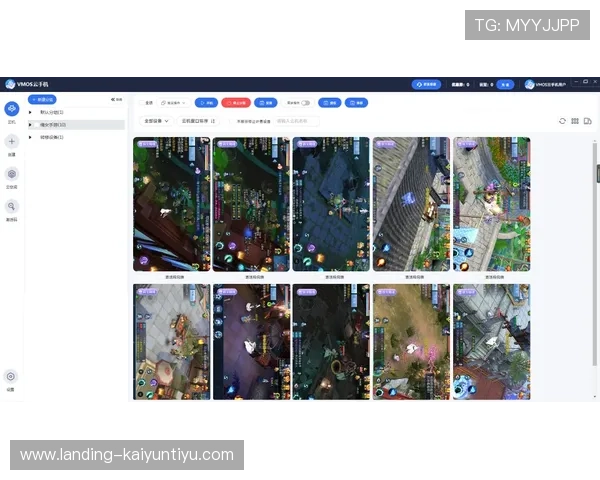Click the magnifier icon in left sidebar

(x=11, y=206)
